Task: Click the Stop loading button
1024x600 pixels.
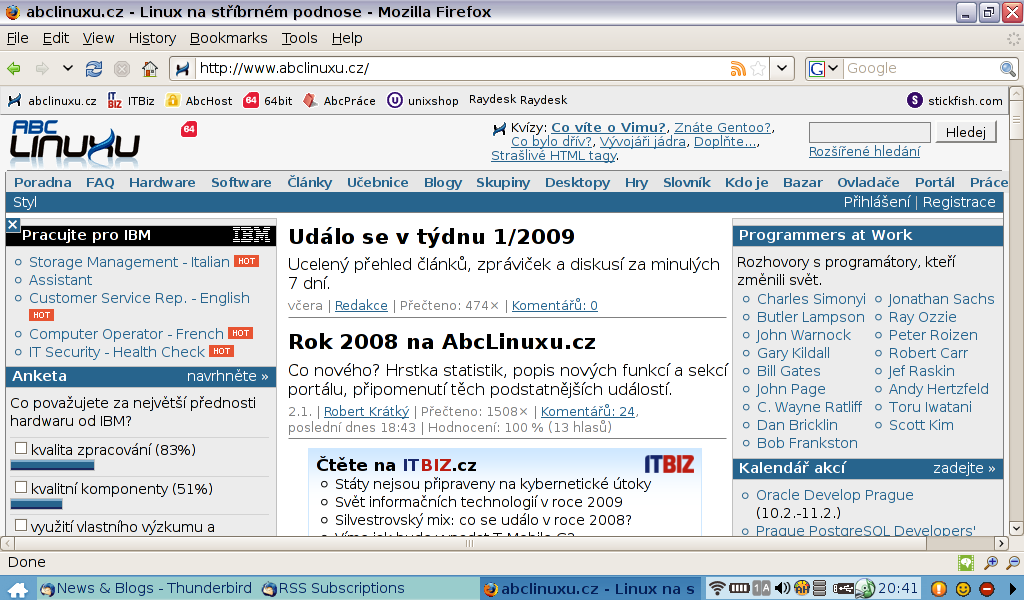Action: (x=122, y=69)
